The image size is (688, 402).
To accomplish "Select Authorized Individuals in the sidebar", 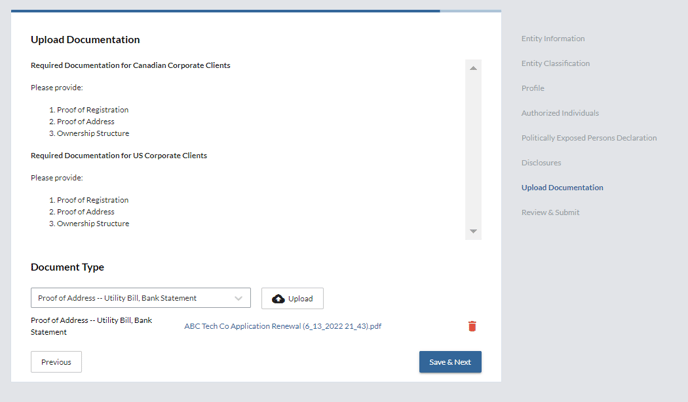I will click(x=560, y=113).
